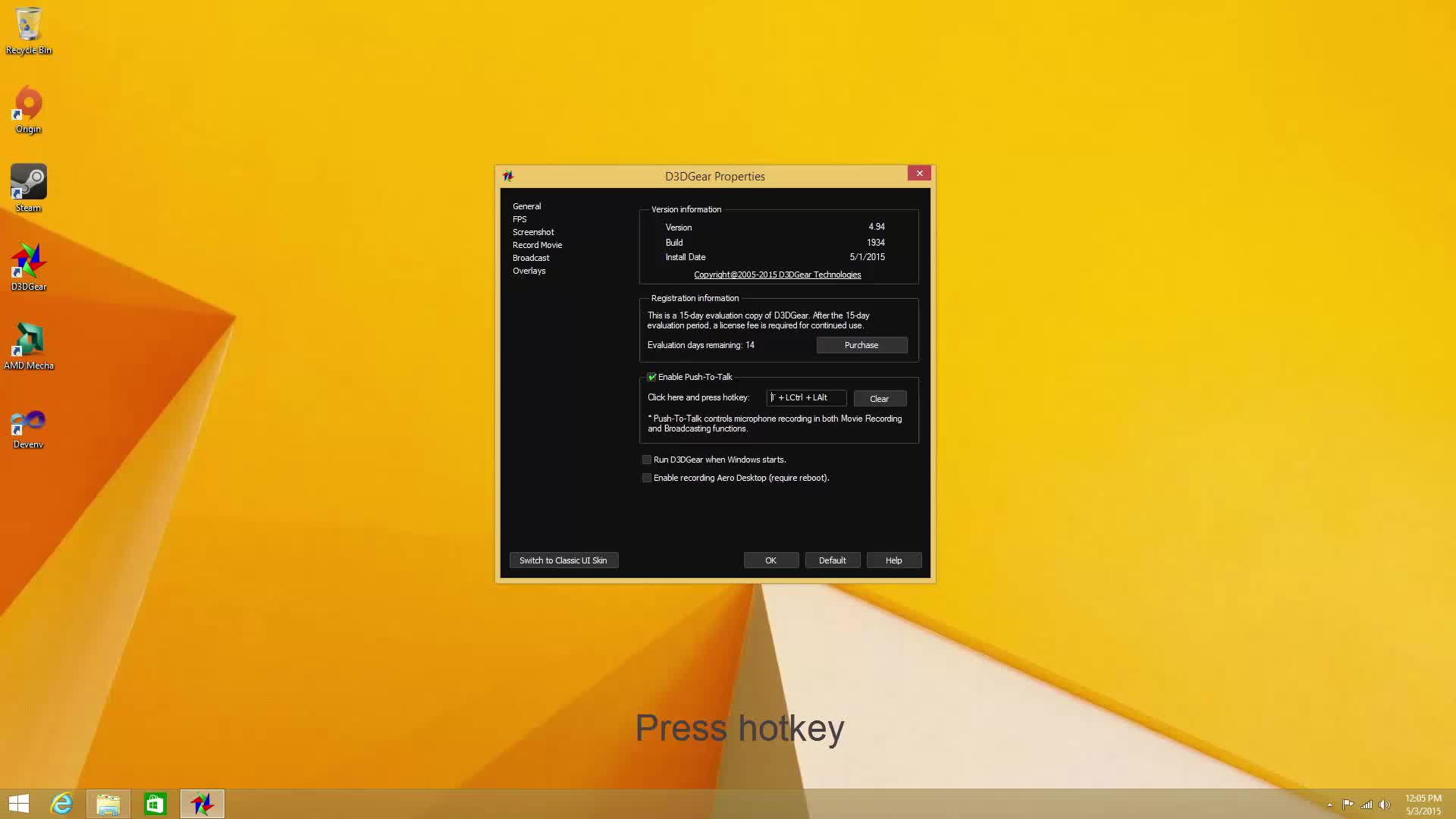Screen dimensions: 1456x819
Task: Check Enable recording Aero Desktop option
Action: click(x=647, y=478)
